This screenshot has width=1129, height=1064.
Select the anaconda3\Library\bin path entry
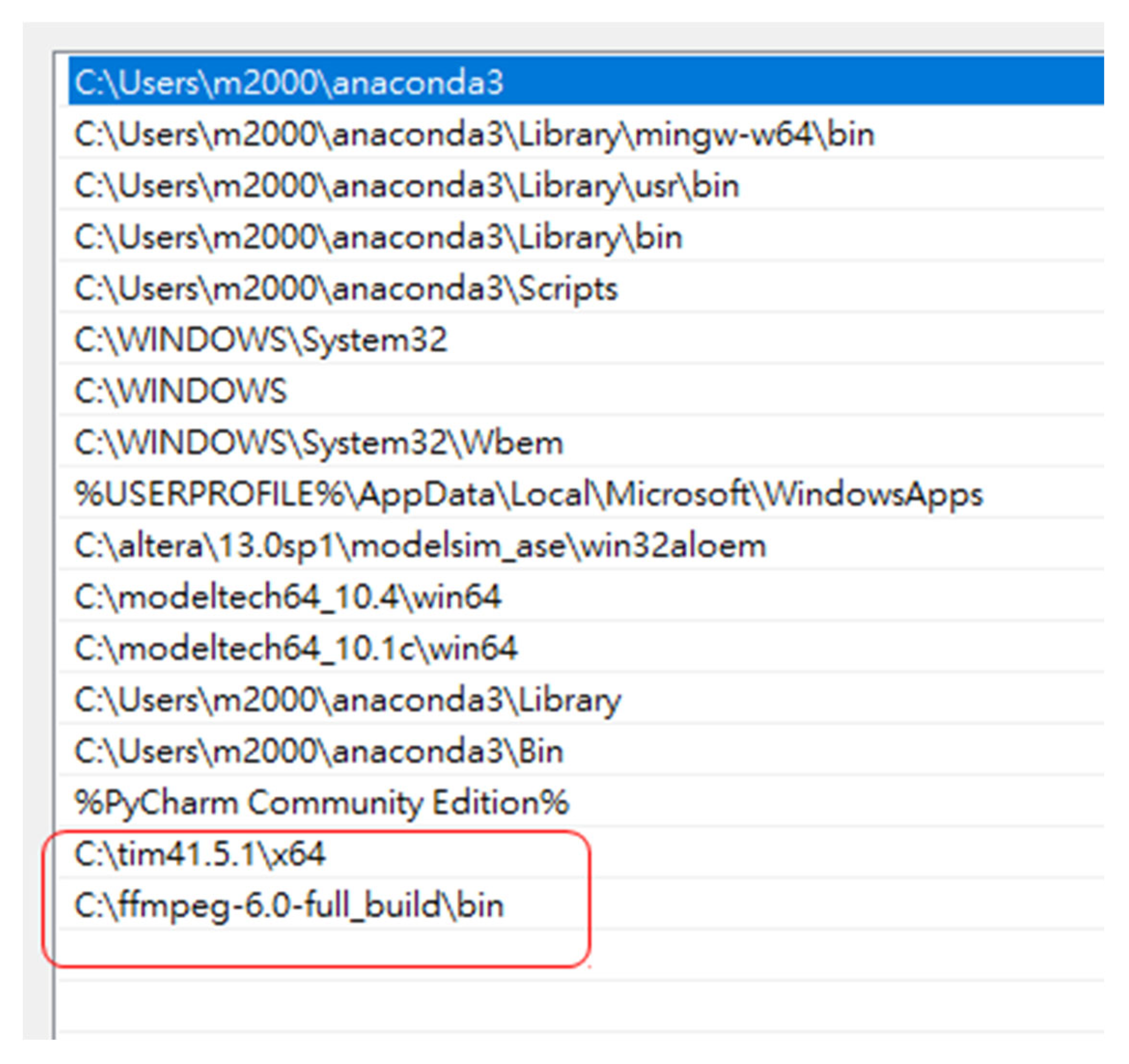[378, 238]
